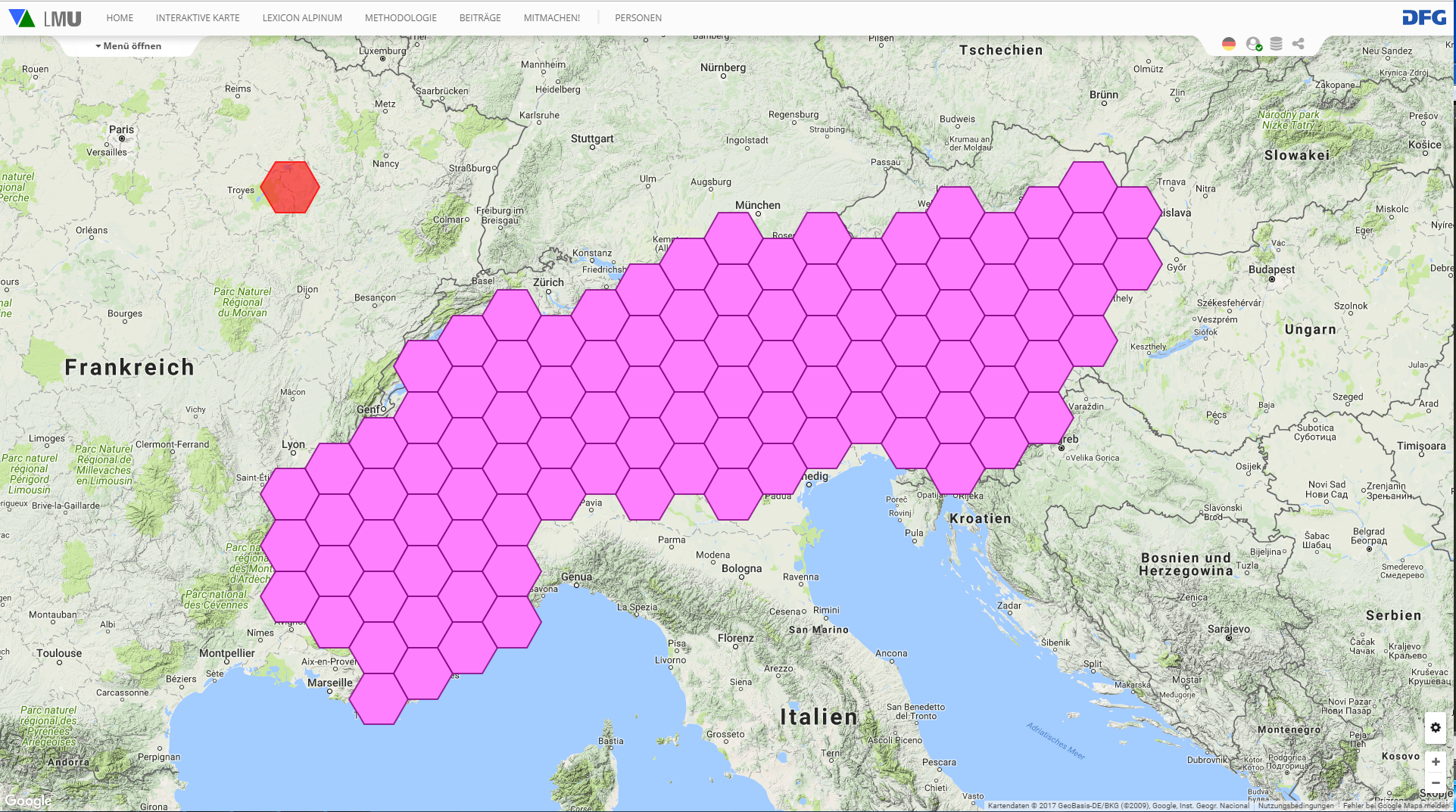Zoom out with the minus button
1456x812 pixels.
tap(1435, 783)
